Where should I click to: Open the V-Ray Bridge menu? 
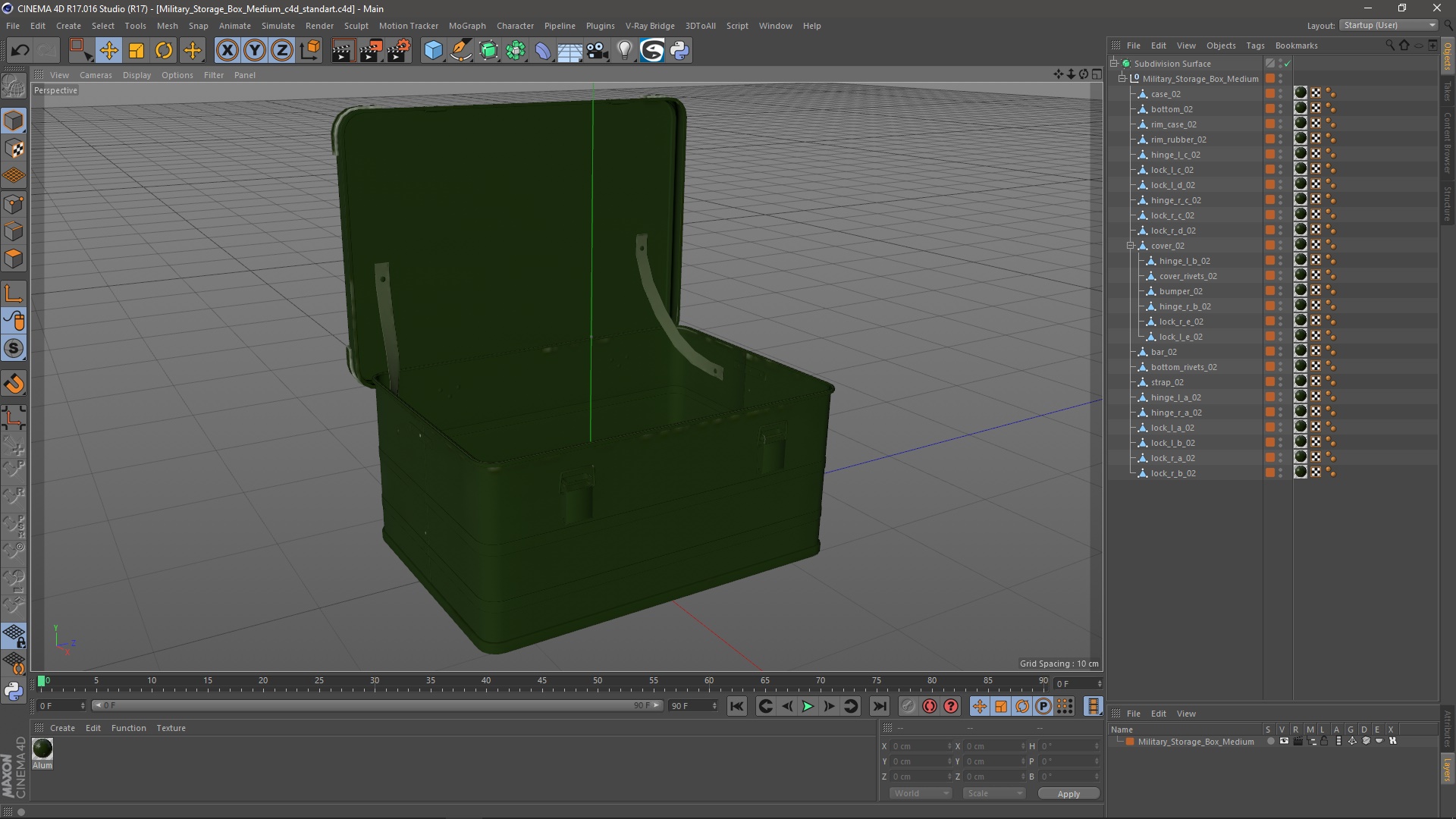[x=650, y=26]
